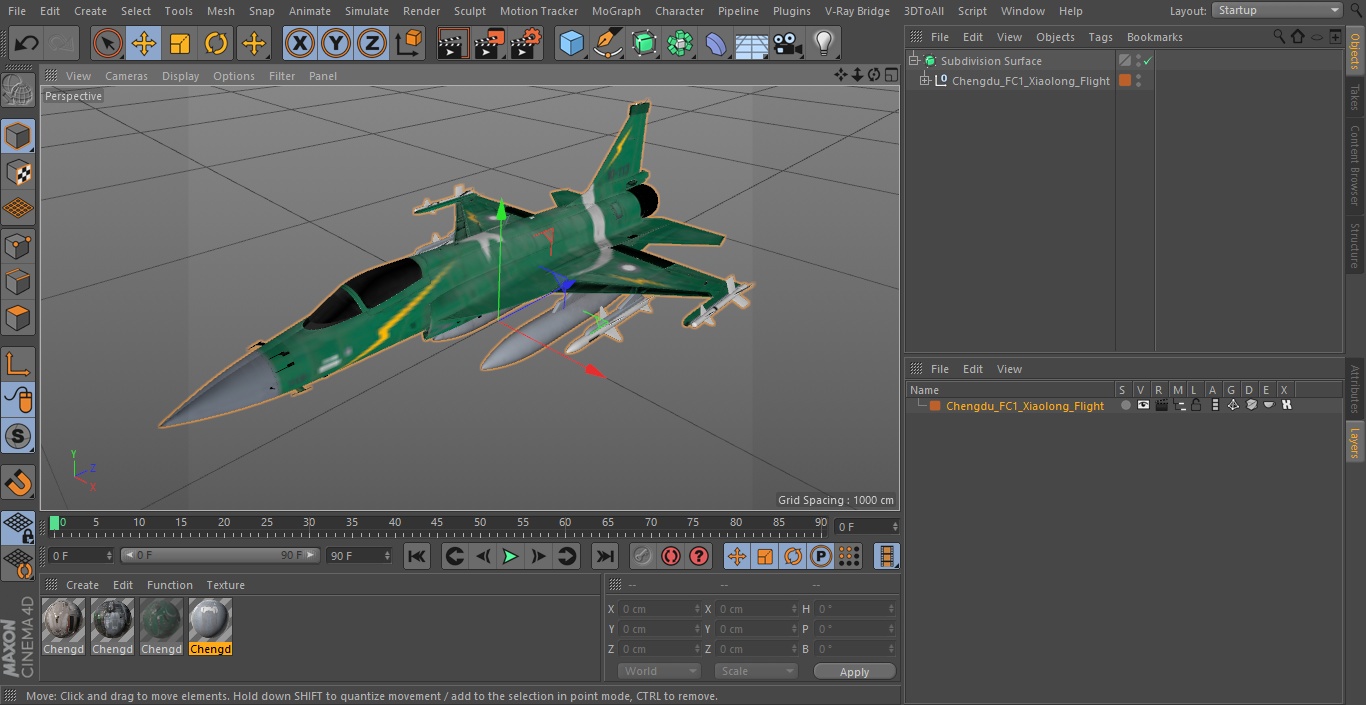Switch to Texture mode
1366x705 pixels.
coord(18,172)
